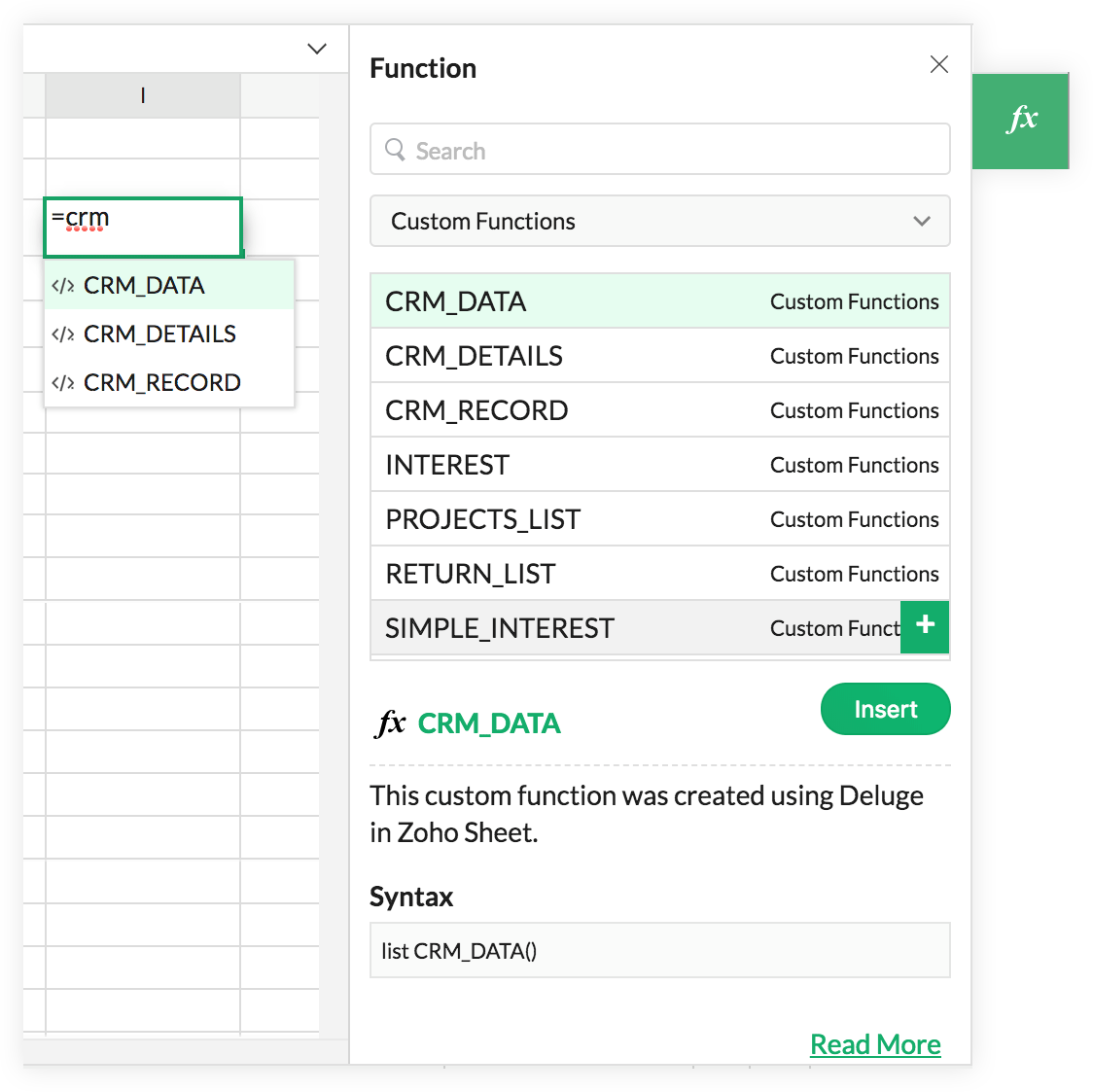
Task: Focus the function Search field
Action: [x=660, y=149]
